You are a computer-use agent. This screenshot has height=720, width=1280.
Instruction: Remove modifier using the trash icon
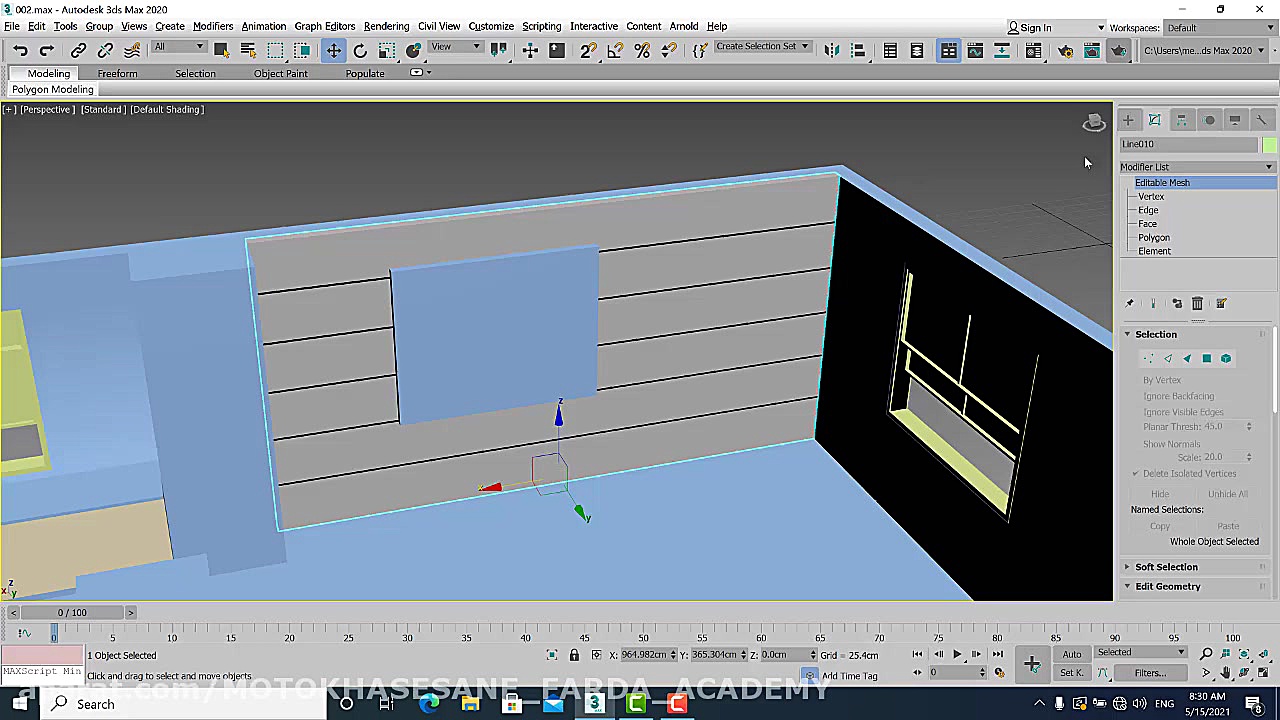pos(1197,304)
